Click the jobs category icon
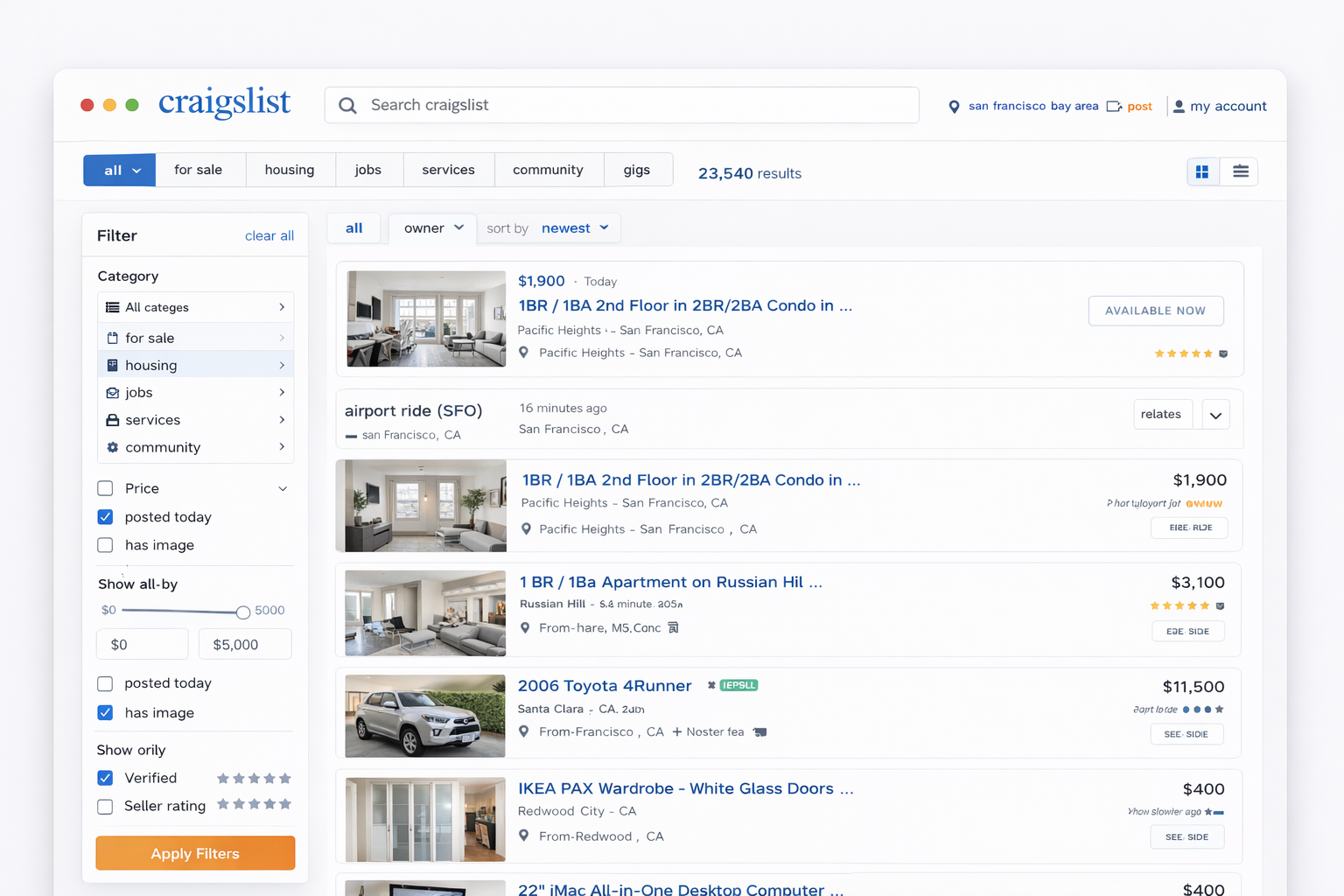1344x896 pixels. (x=113, y=393)
